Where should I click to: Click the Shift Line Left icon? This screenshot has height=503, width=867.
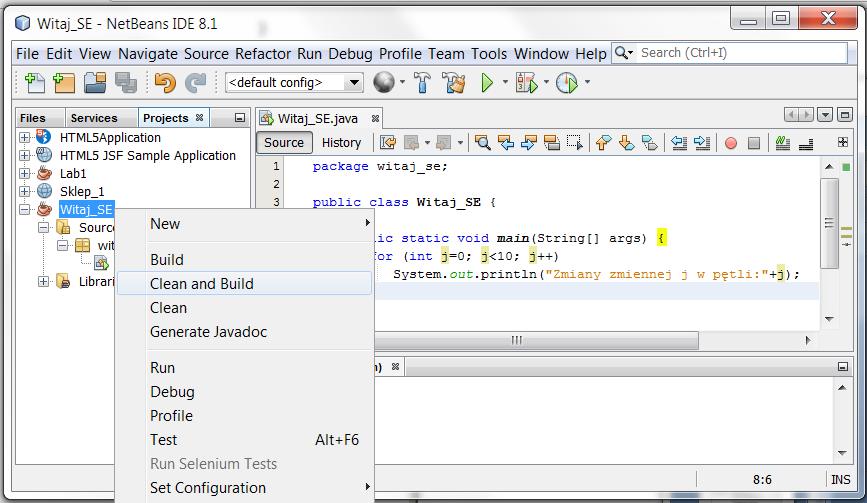coord(679,143)
